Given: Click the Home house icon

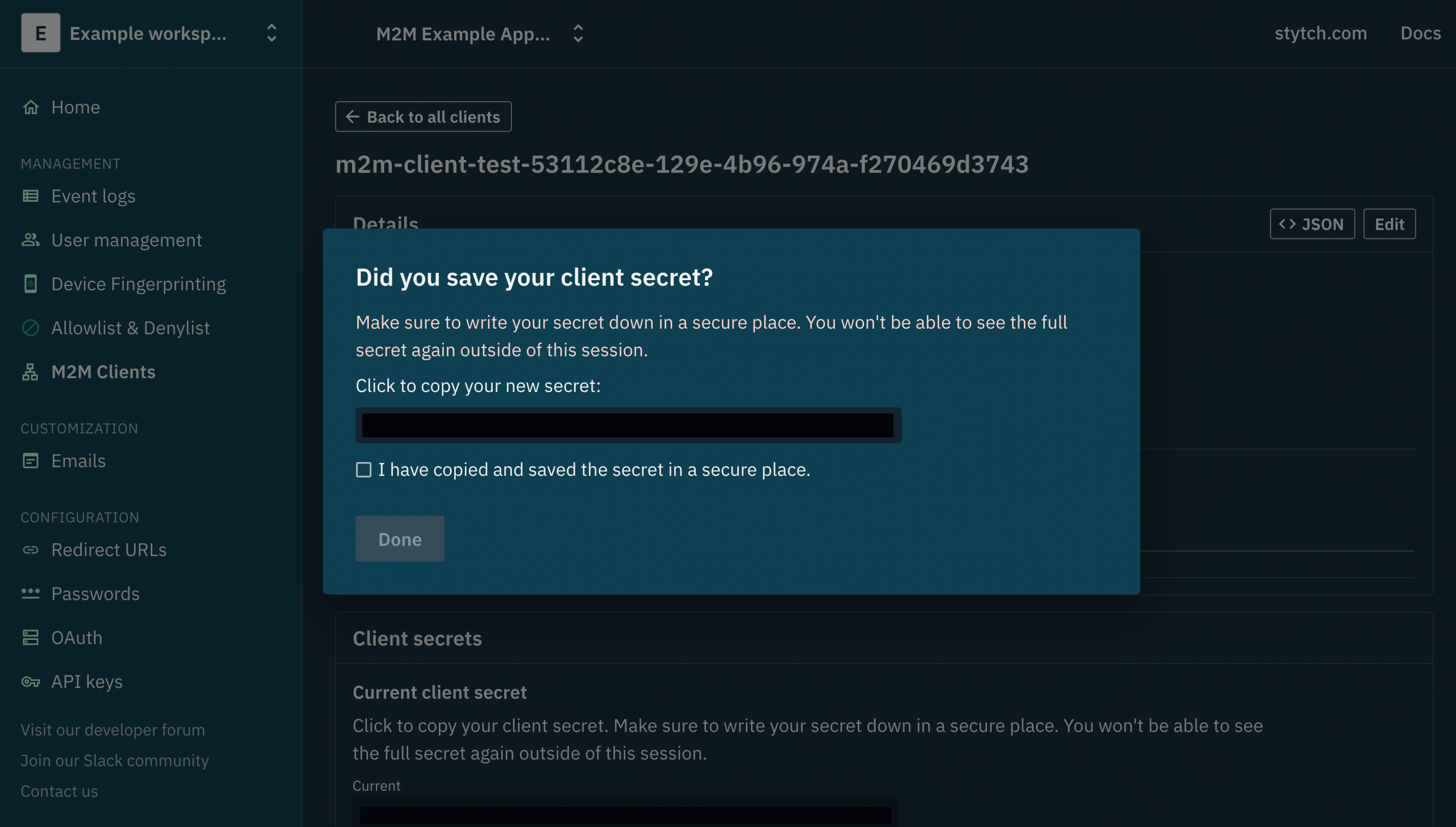Looking at the screenshot, I should tap(31, 107).
